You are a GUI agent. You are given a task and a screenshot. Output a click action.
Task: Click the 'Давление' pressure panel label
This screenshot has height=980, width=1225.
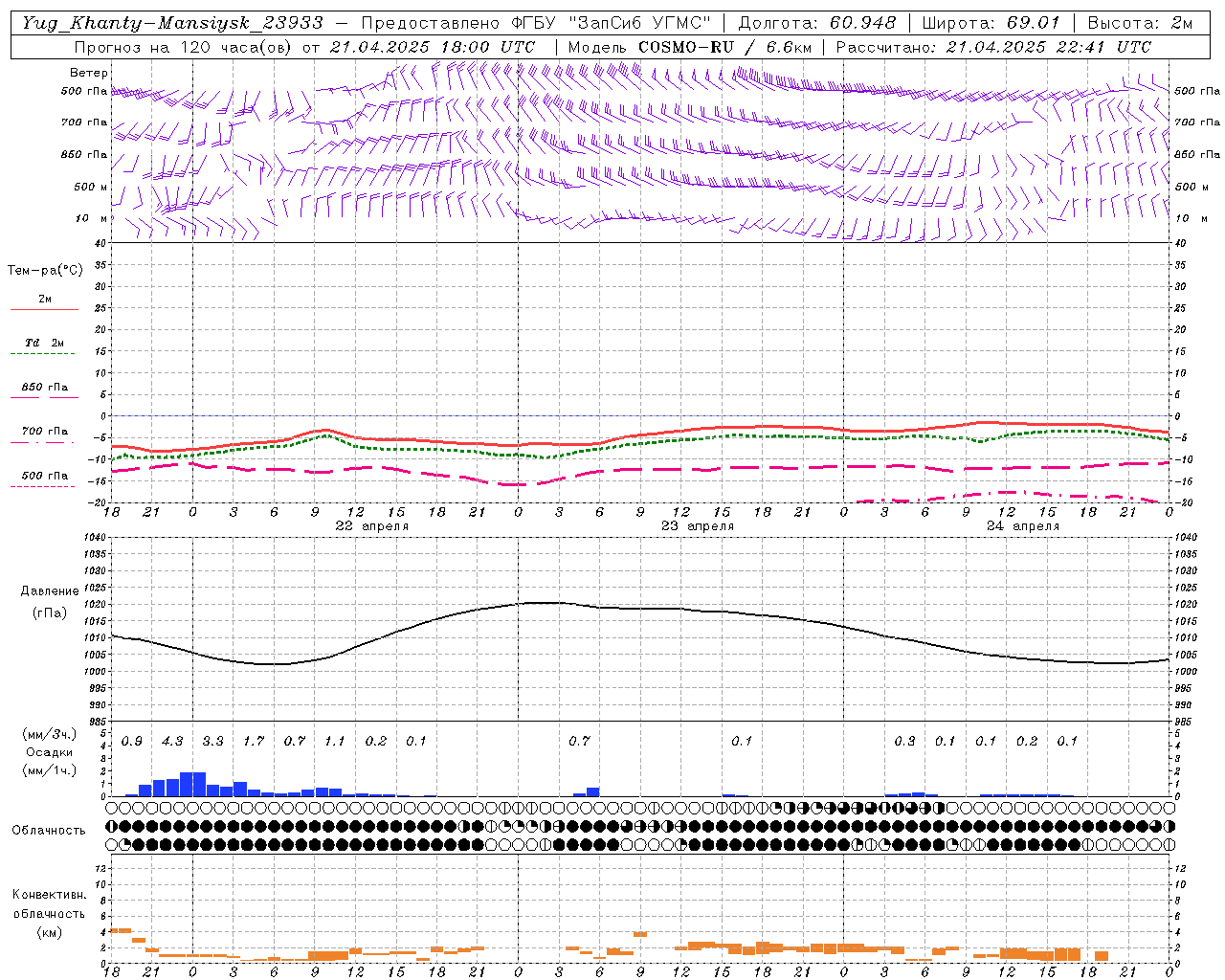[x=50, y=591]
